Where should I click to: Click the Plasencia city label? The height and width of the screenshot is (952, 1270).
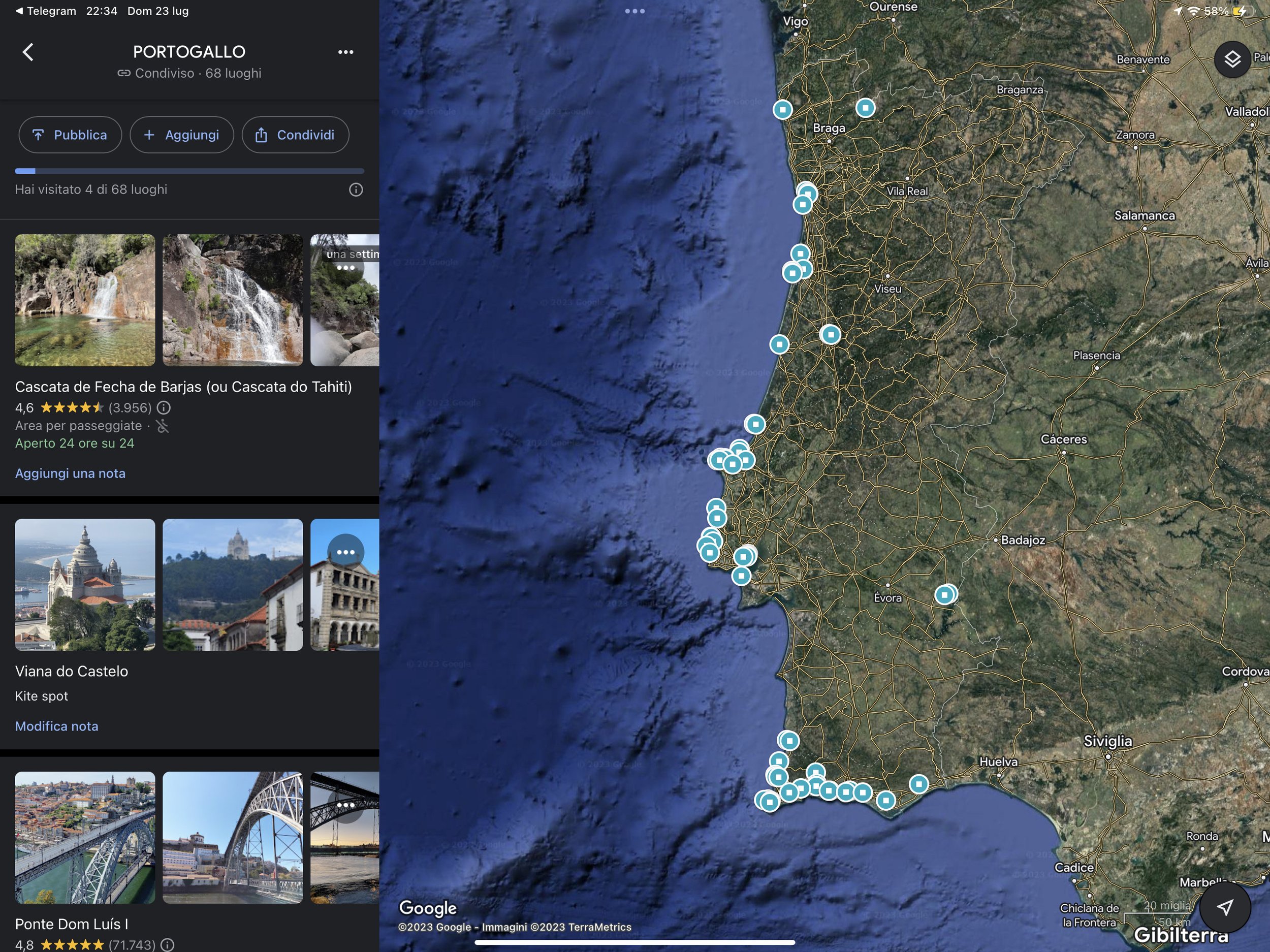point(1097,356)
